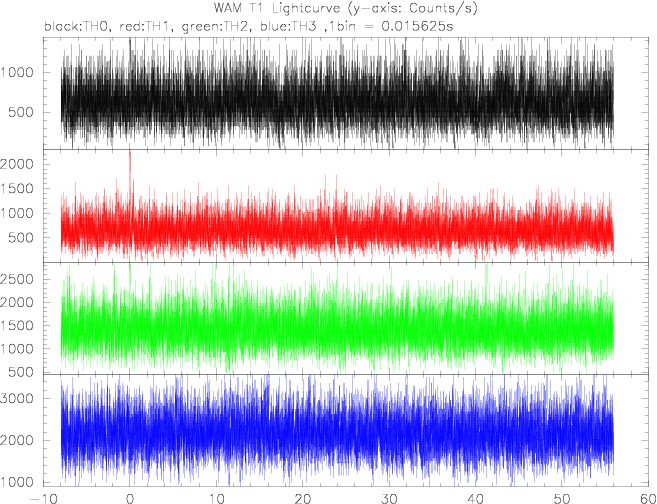
Task: Click x-axis label 40
Action: tap(476, 499)
